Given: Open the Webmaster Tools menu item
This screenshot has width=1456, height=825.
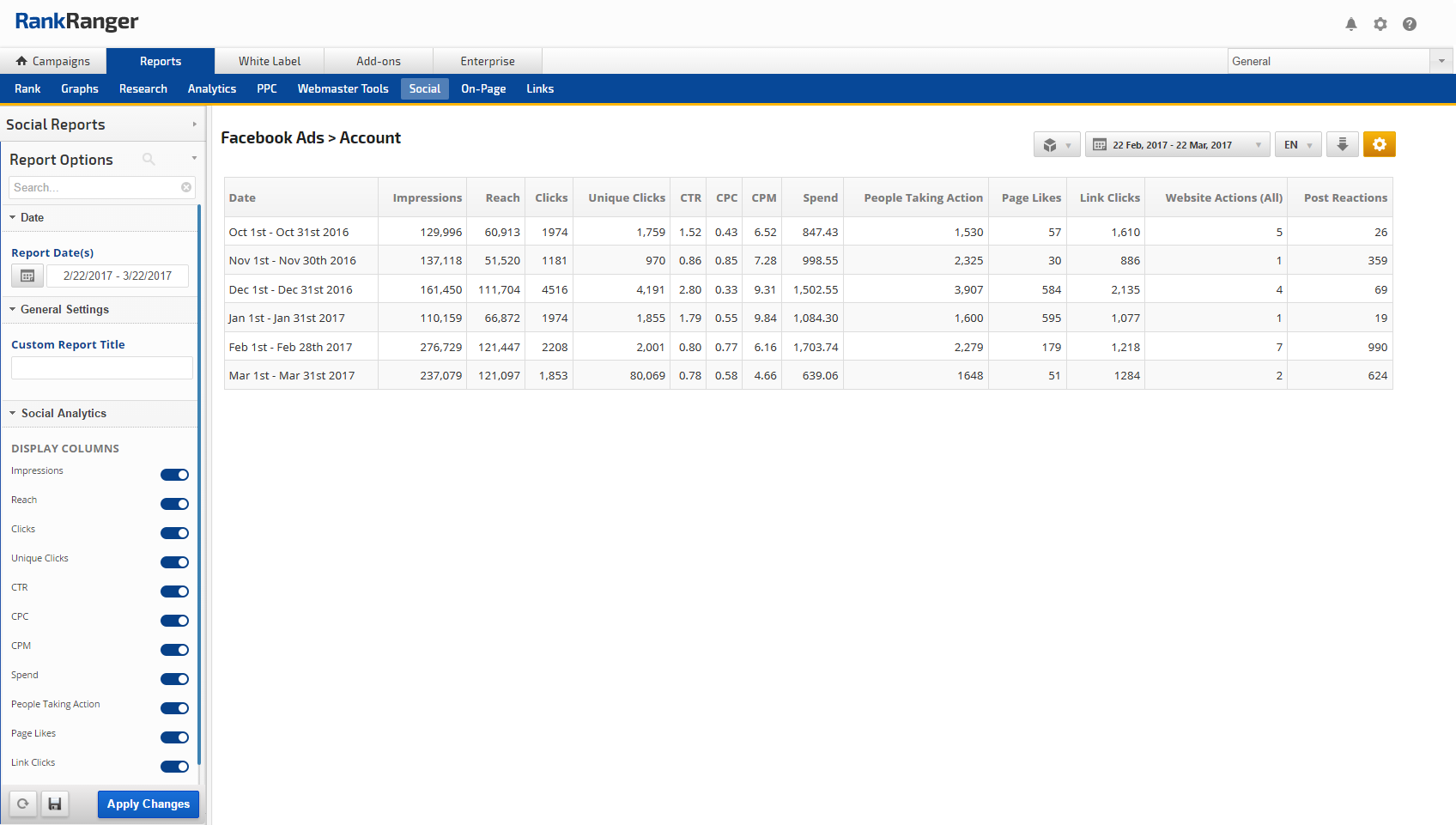Looking at the screenshot, I should (x=343, y=88).
